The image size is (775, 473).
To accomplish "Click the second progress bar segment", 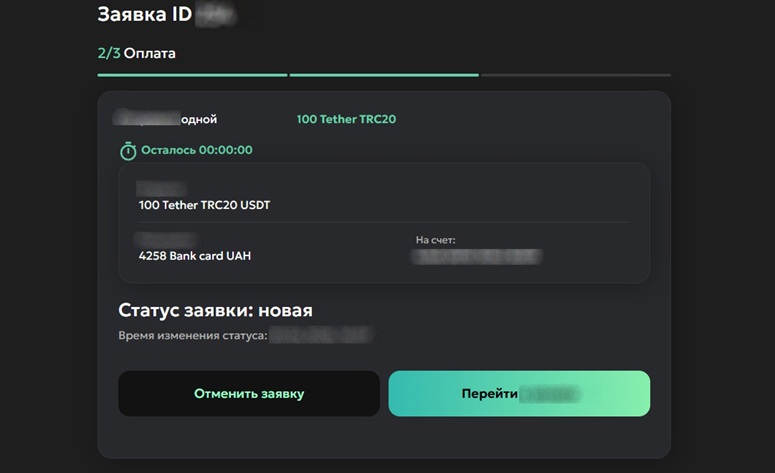I will point(383,75).
